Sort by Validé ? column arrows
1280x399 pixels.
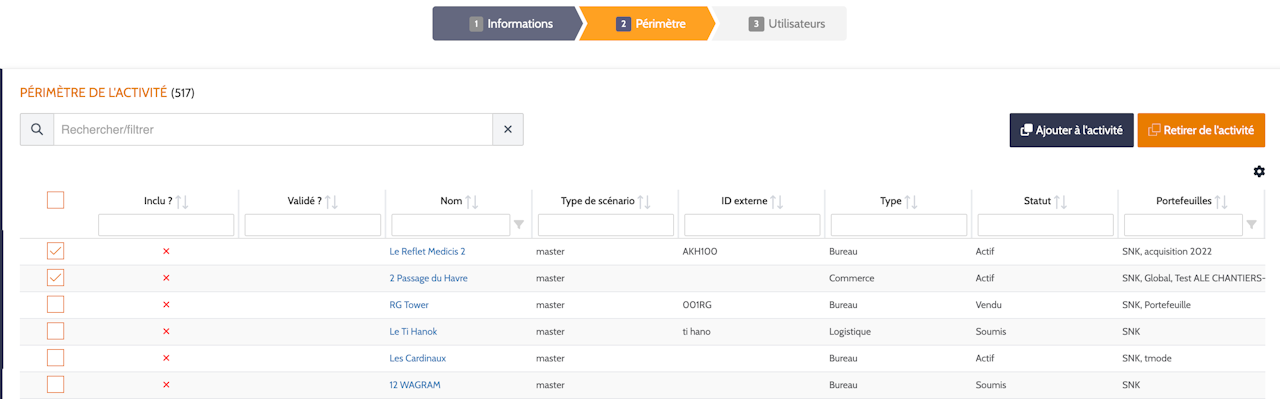click(x=331, y=201)
